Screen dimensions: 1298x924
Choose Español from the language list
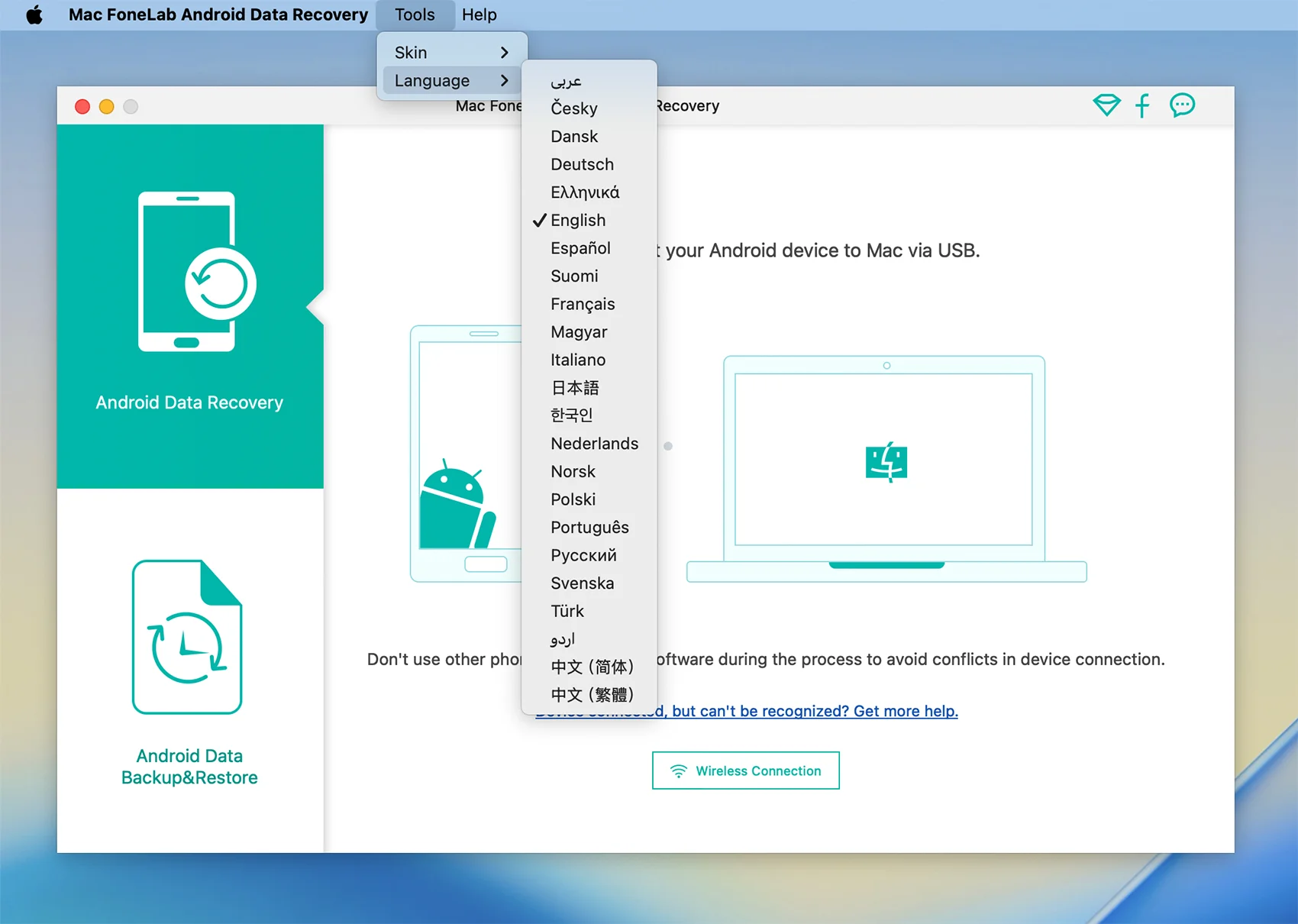[580, 248]
